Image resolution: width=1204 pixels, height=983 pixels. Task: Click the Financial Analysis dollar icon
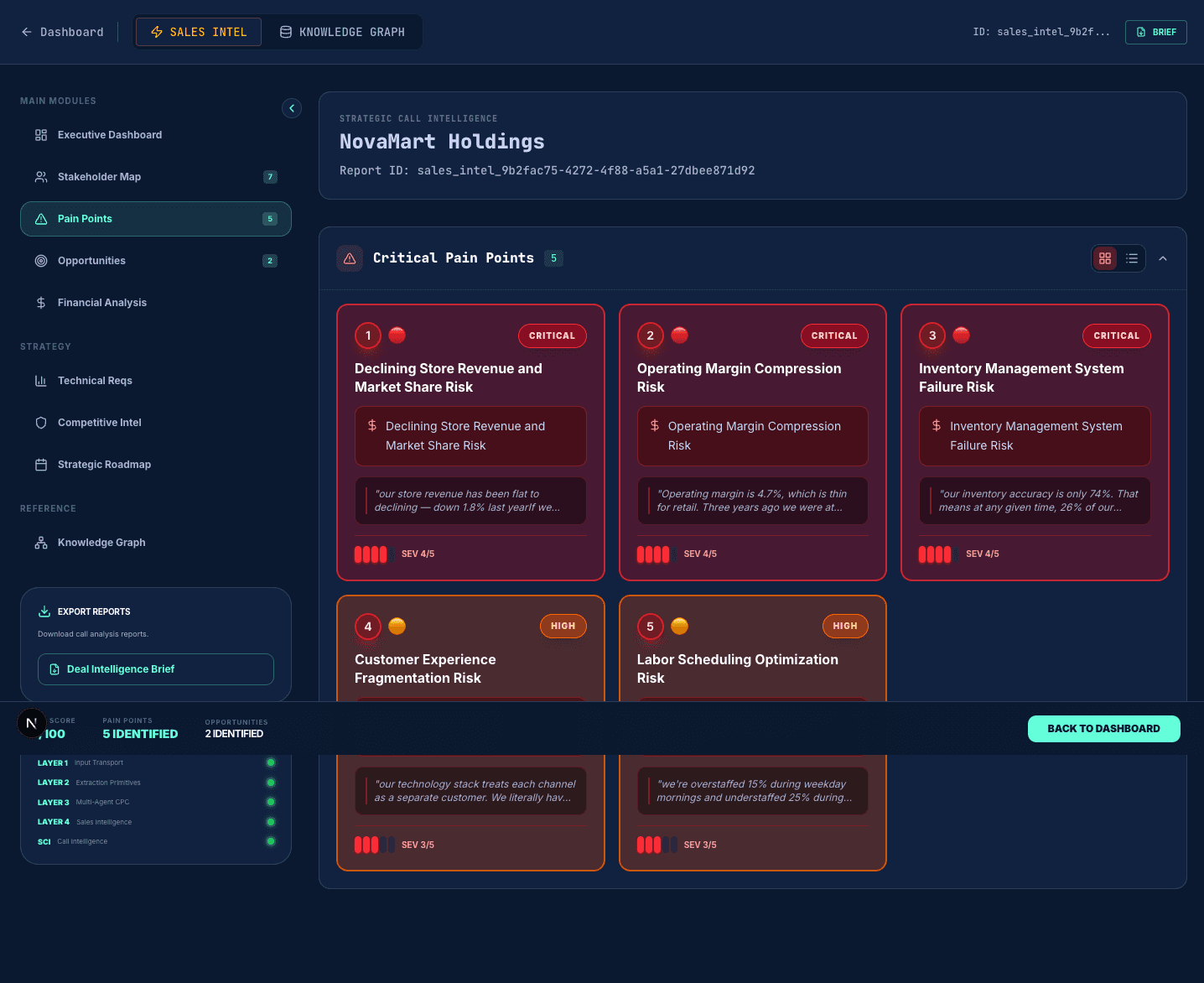click(x=41, y=303)
